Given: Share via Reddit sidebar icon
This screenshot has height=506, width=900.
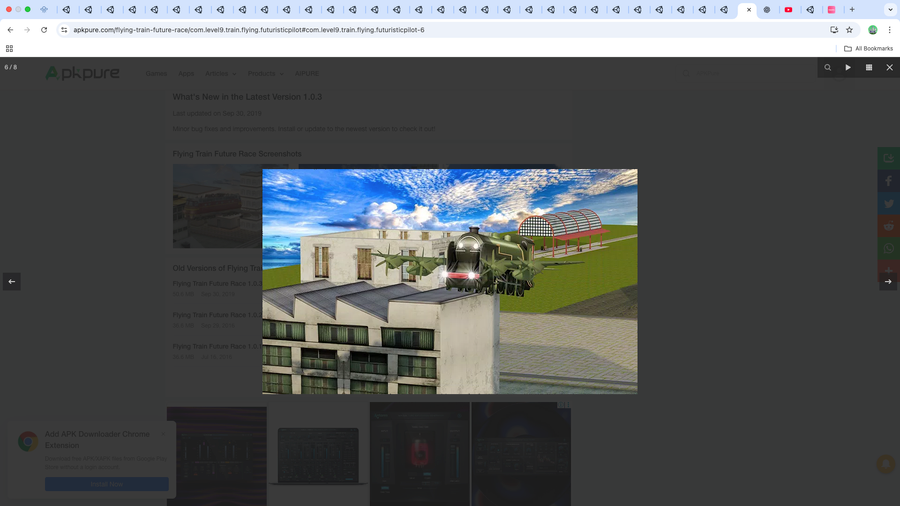Looking at the screenshot, I should click(x=889, y=225).
